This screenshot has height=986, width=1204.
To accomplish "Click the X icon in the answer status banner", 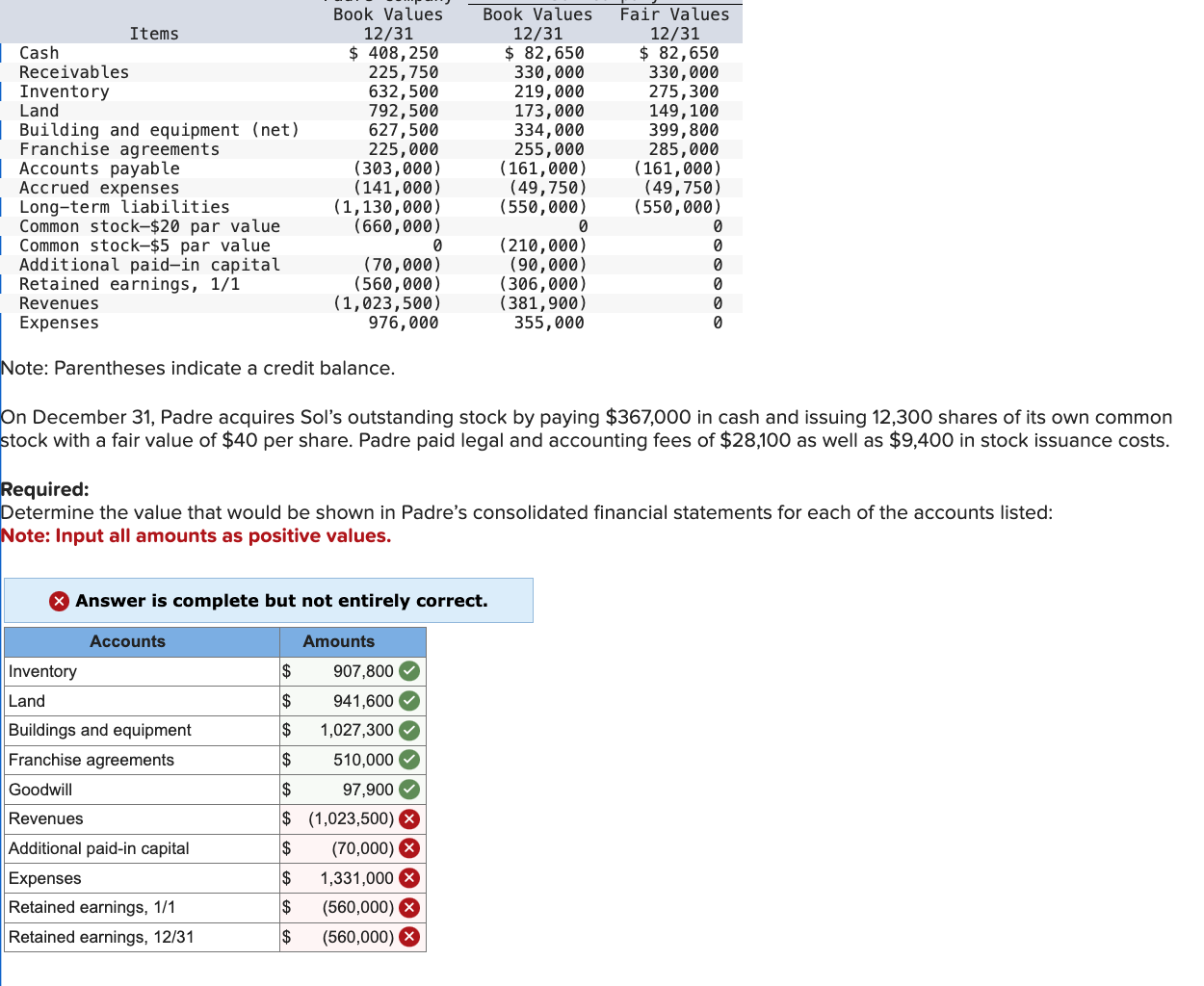I will pyautogui.click(x=58, y=600).
